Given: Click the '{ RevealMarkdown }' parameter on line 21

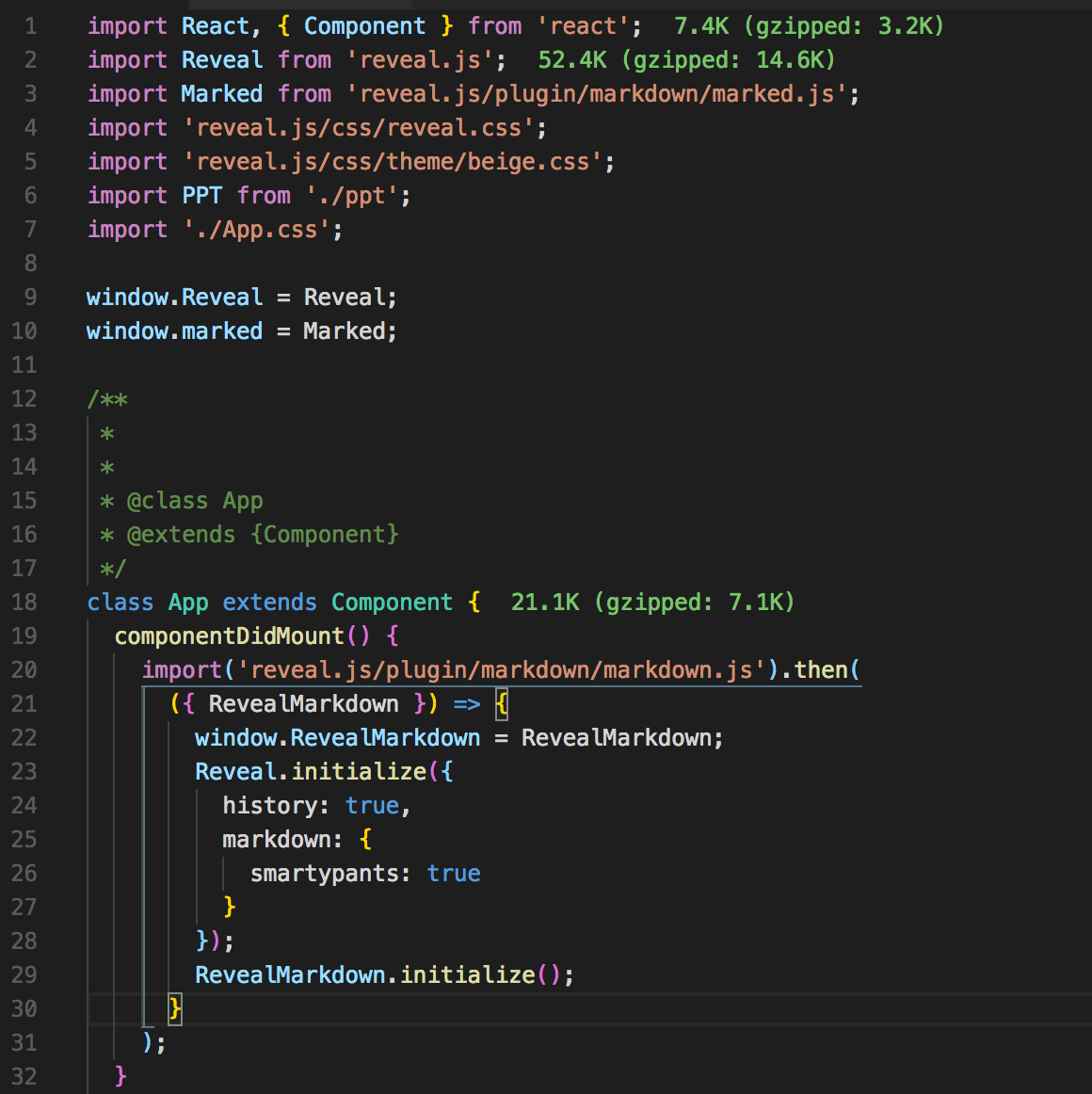Looking at the screenshot, I should [303, 703].
